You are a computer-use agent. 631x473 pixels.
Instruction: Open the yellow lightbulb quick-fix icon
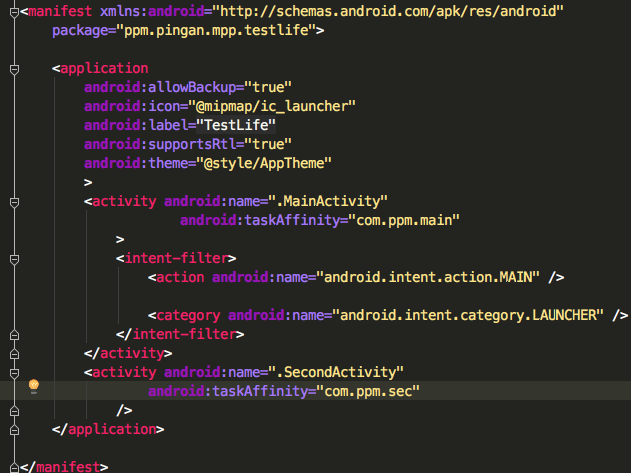pos(34,386)
